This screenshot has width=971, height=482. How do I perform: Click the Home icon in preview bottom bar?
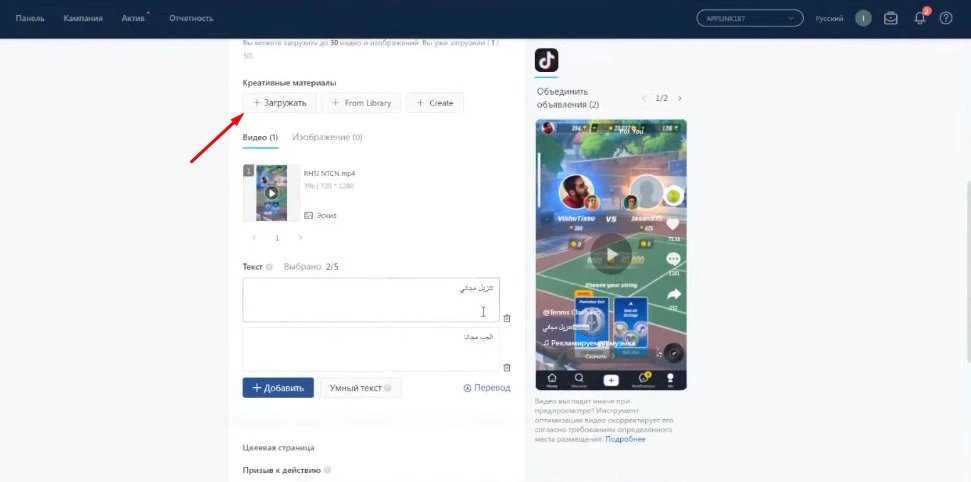coord(552,380)
